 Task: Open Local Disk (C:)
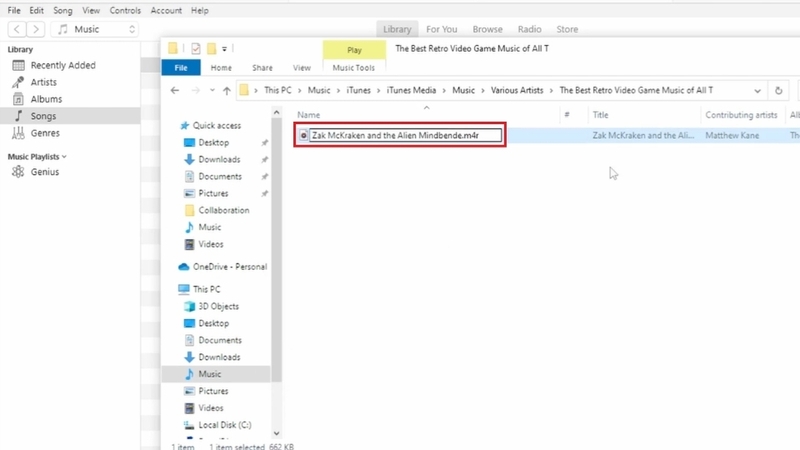coord(224,425)
